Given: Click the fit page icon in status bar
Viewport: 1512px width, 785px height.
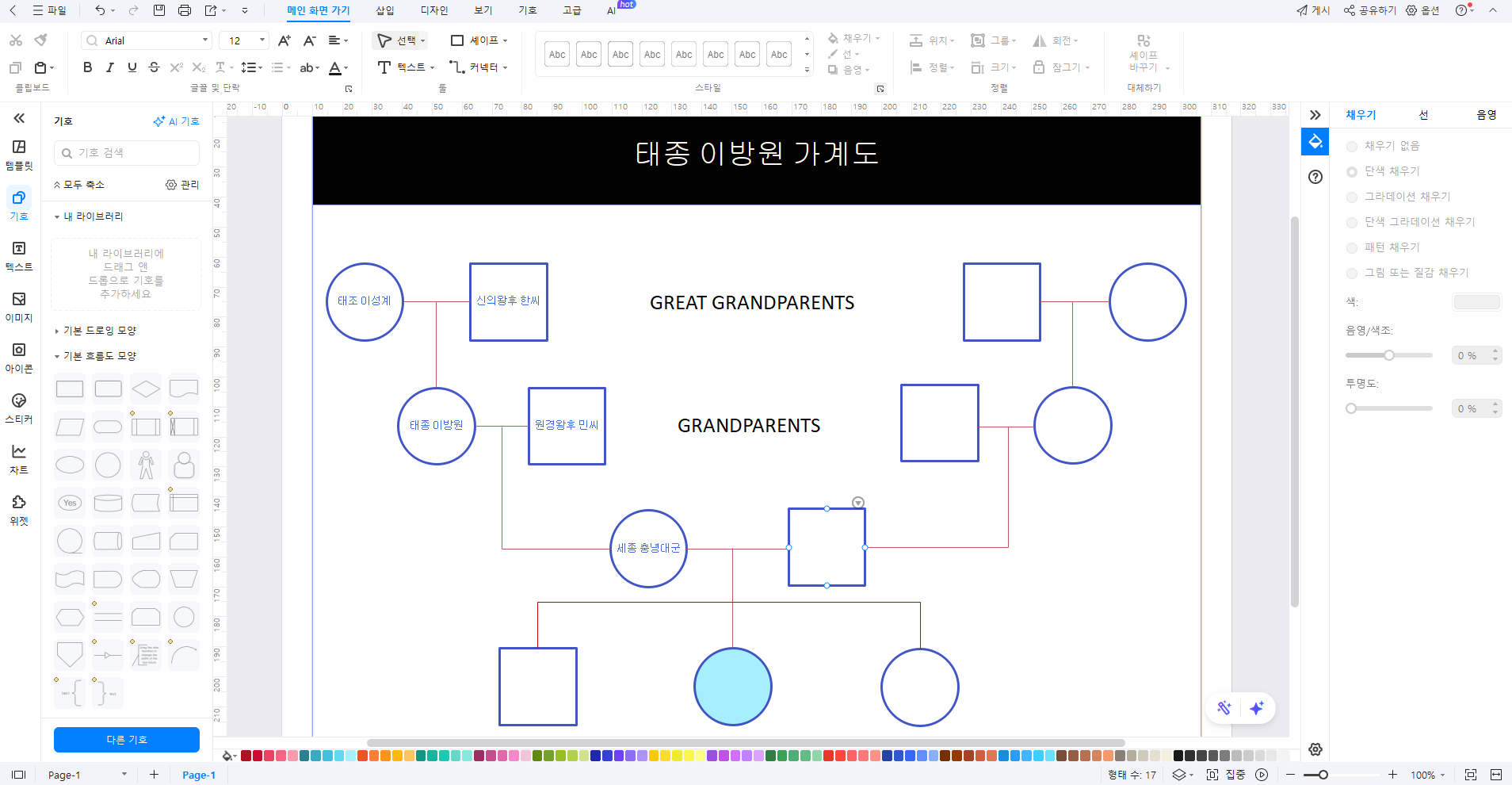Looking at the screenshot, I should pyautogui.click(x=1471, y=775).
